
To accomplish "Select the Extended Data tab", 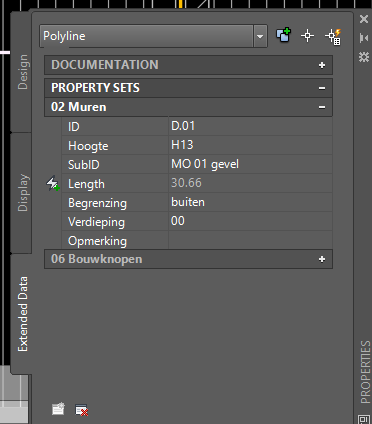I will (22, 314).
